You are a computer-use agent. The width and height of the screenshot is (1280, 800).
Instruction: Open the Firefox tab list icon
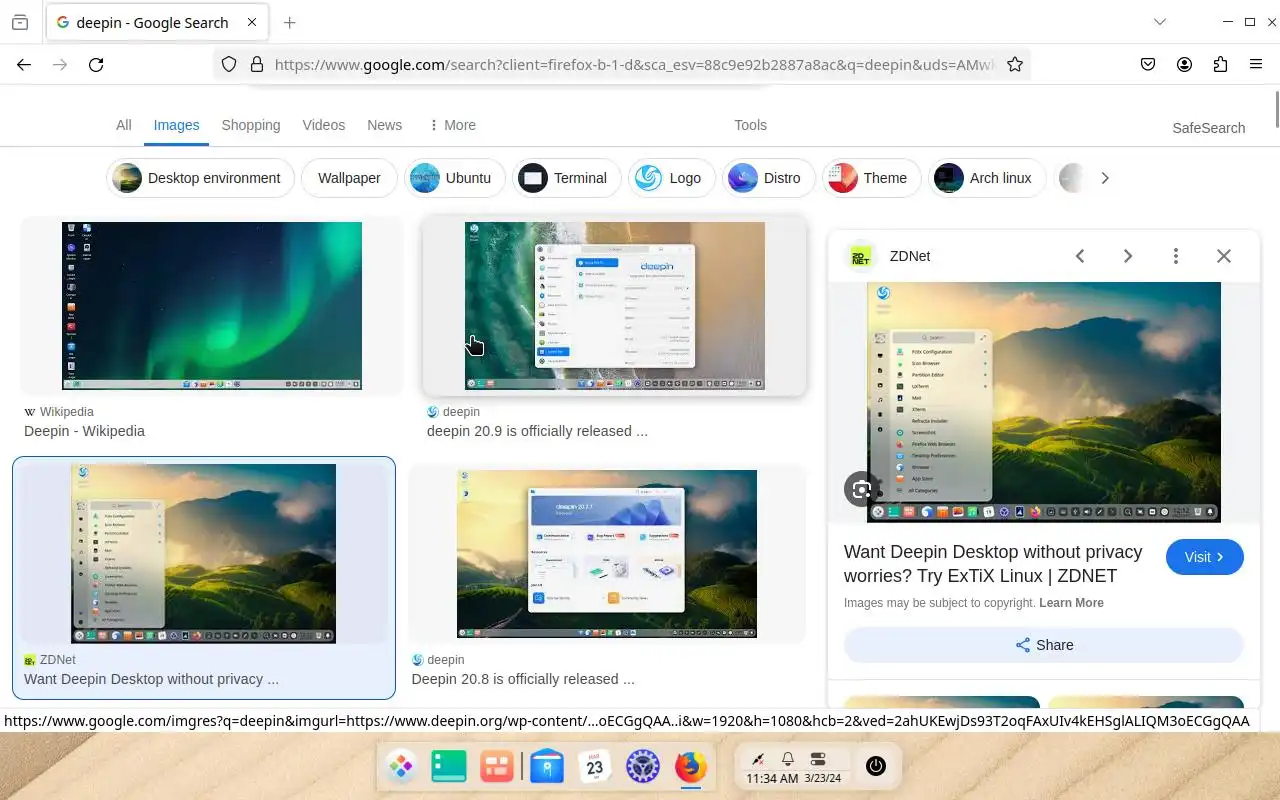(20, 22)
